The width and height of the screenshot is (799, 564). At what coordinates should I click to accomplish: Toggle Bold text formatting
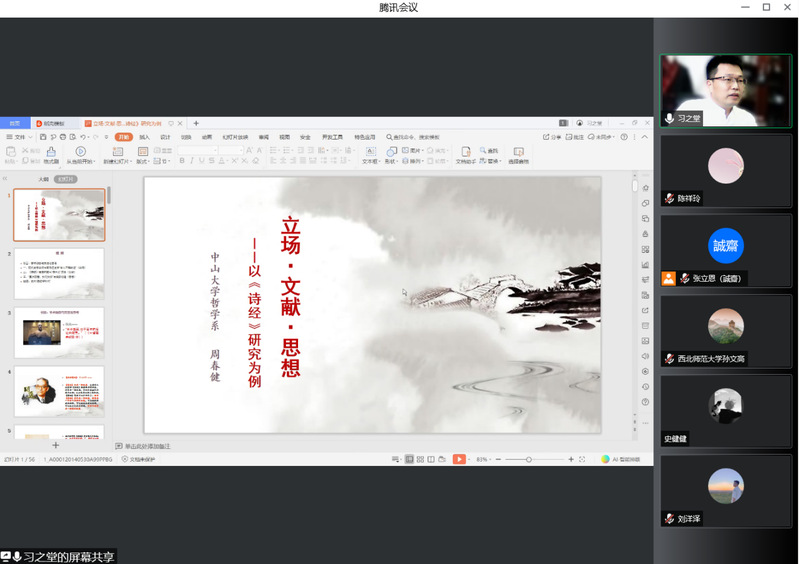[x=182, y=161]
